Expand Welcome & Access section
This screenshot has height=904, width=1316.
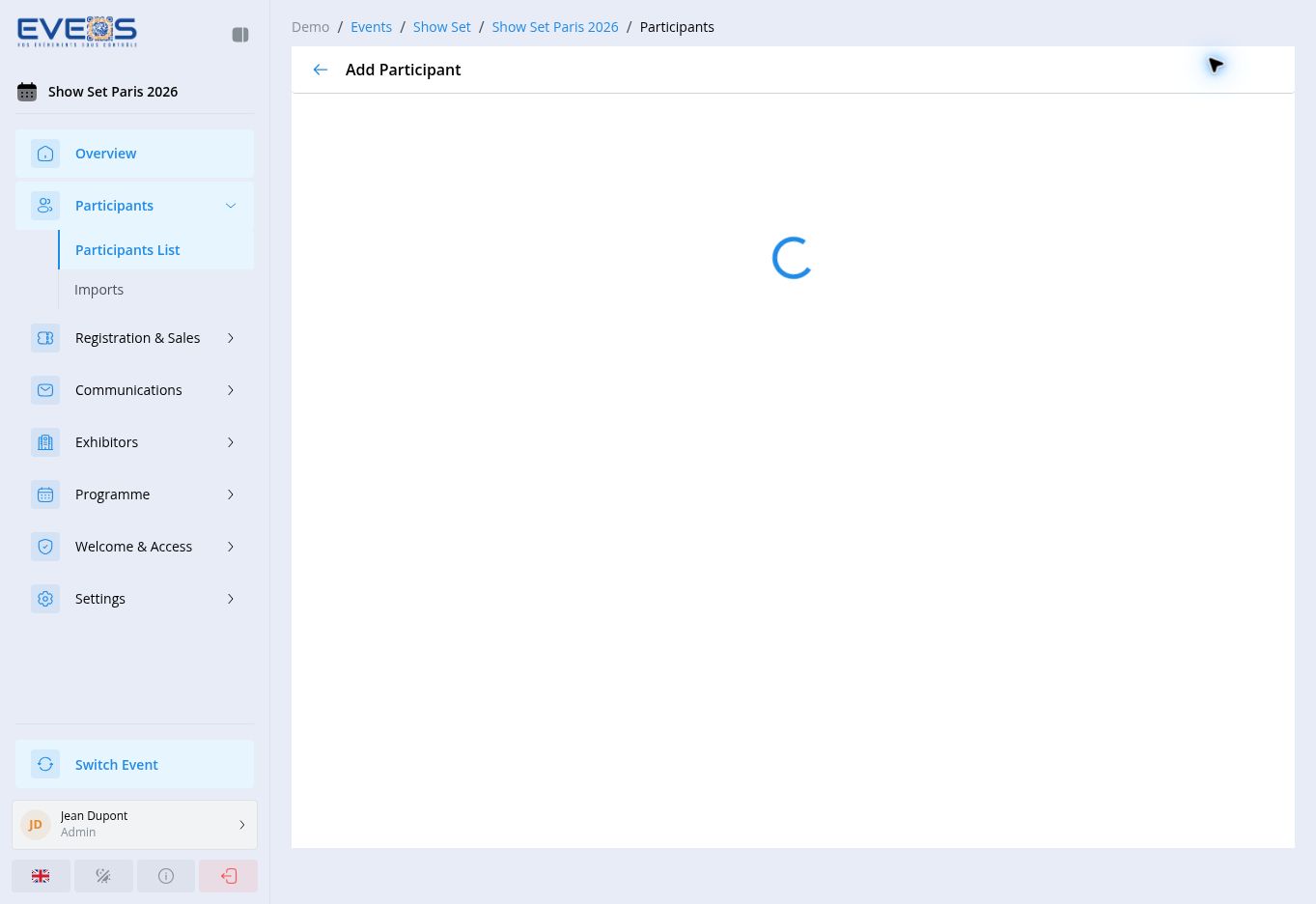click(x=134, y=547)
